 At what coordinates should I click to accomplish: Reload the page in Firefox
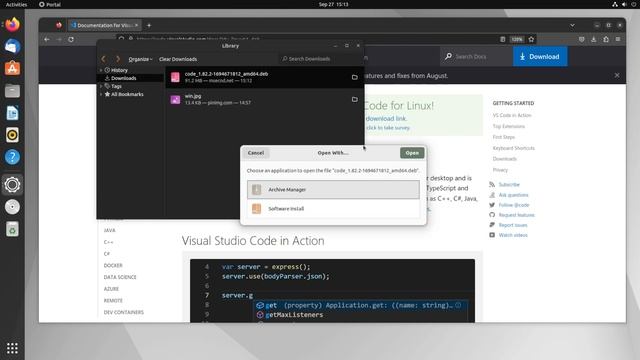coord(71,40)
